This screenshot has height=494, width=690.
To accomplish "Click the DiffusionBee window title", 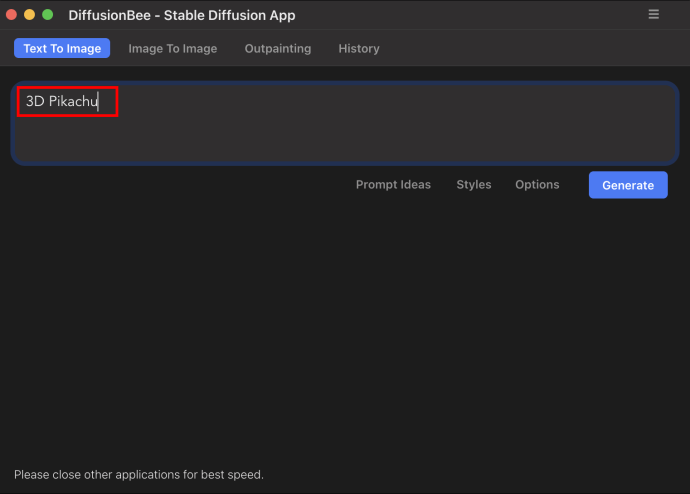I will pyautogui.click(x=182, y=15).
